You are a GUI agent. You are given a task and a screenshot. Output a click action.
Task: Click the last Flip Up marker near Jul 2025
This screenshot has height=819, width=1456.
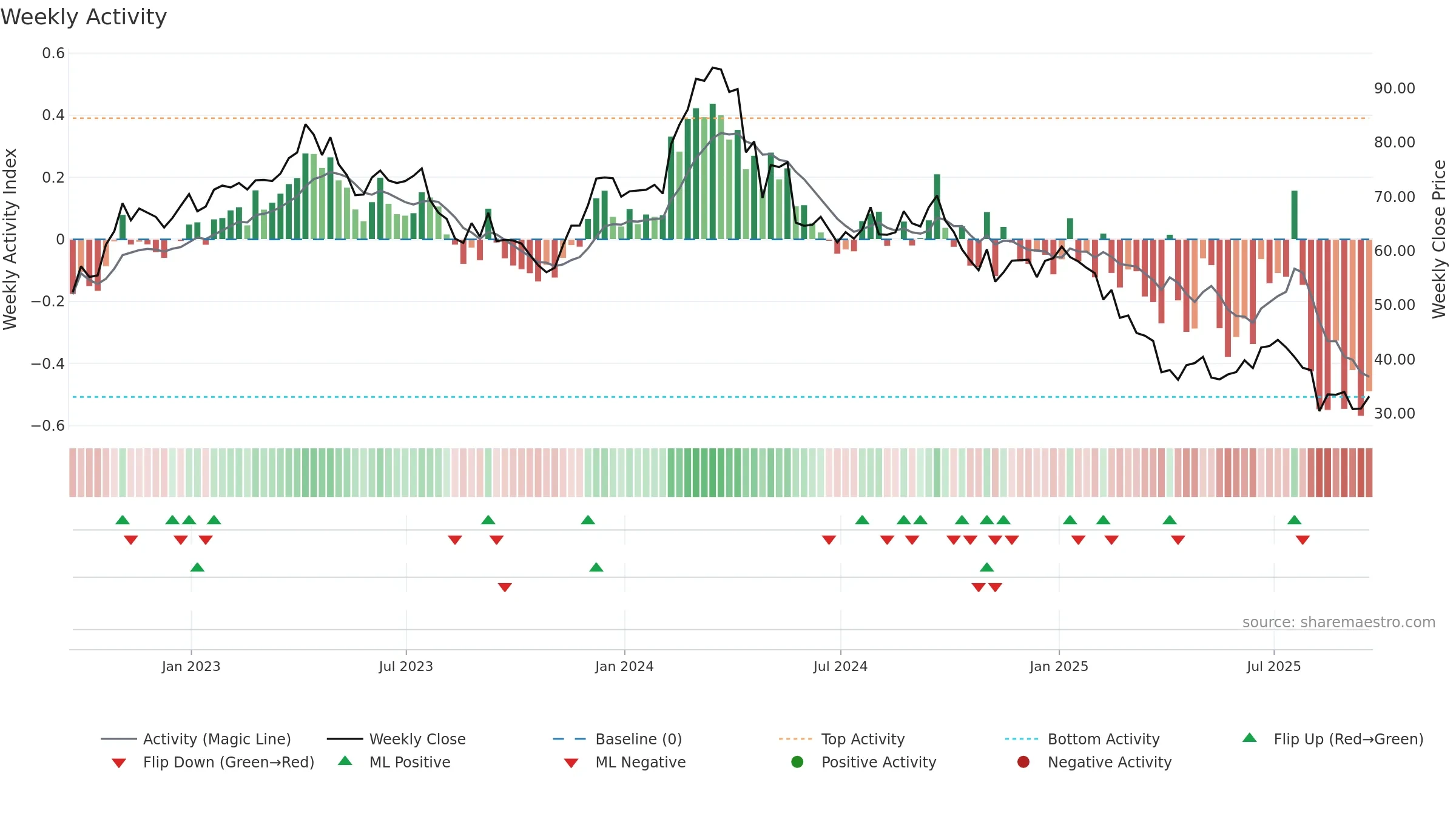tap(1294, 520)
